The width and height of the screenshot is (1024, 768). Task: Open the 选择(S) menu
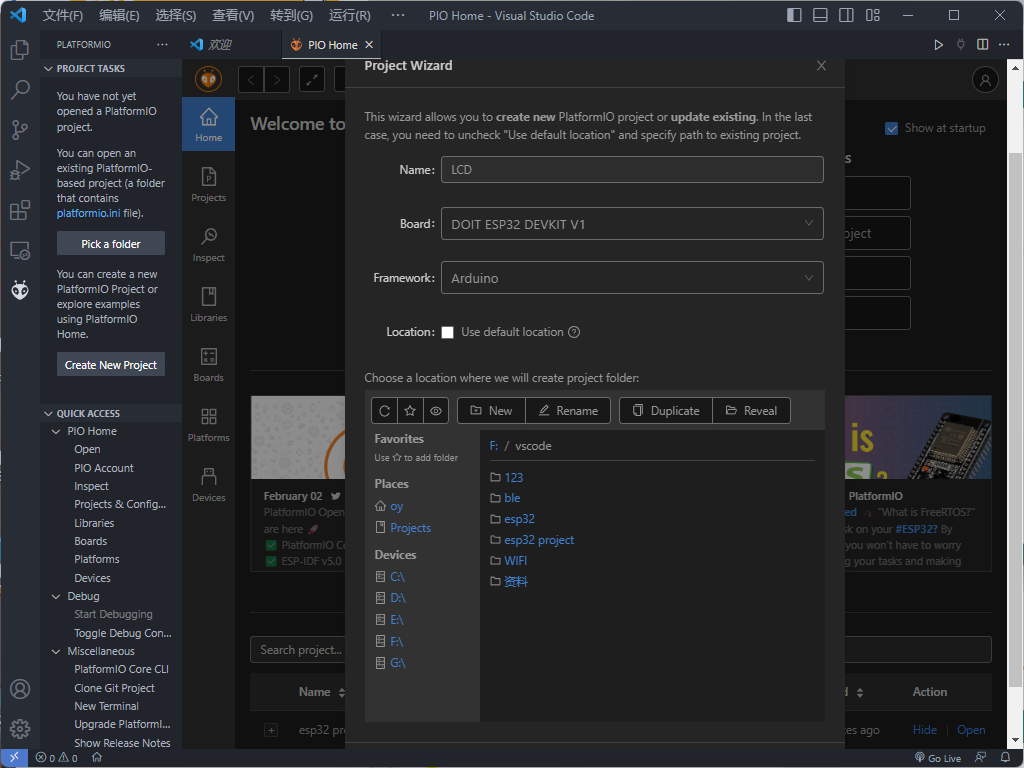[175, 16]
